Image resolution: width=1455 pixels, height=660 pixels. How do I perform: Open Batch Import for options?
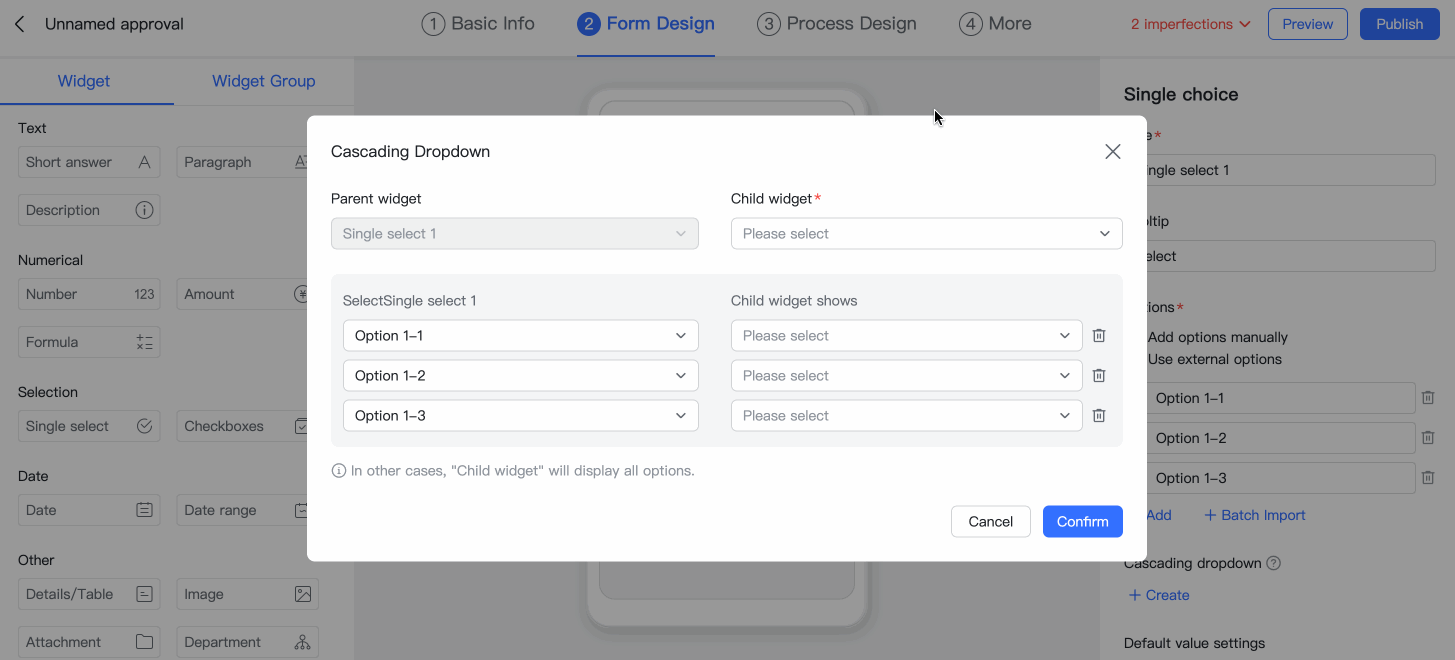click(1254, 514)
